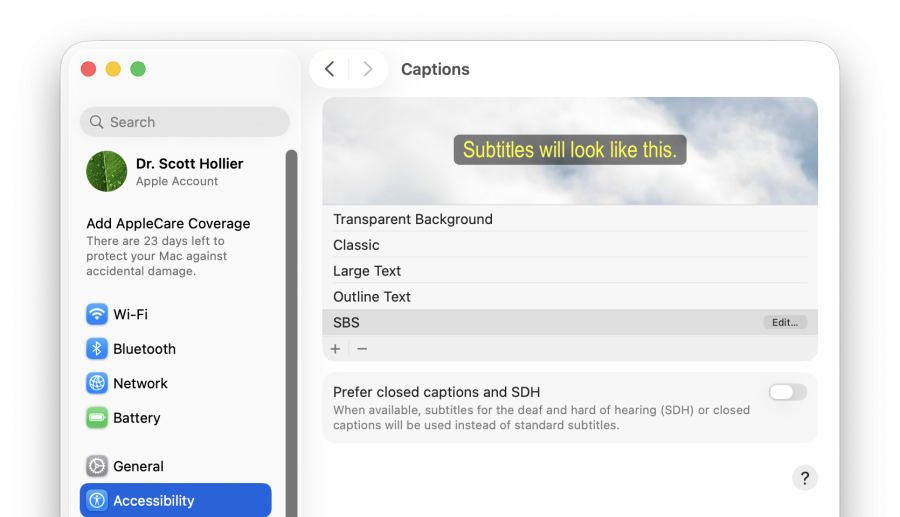This screenshot has width=900, height=517.
Task: Remove the selected style with minus button
Action: point(362,349)
